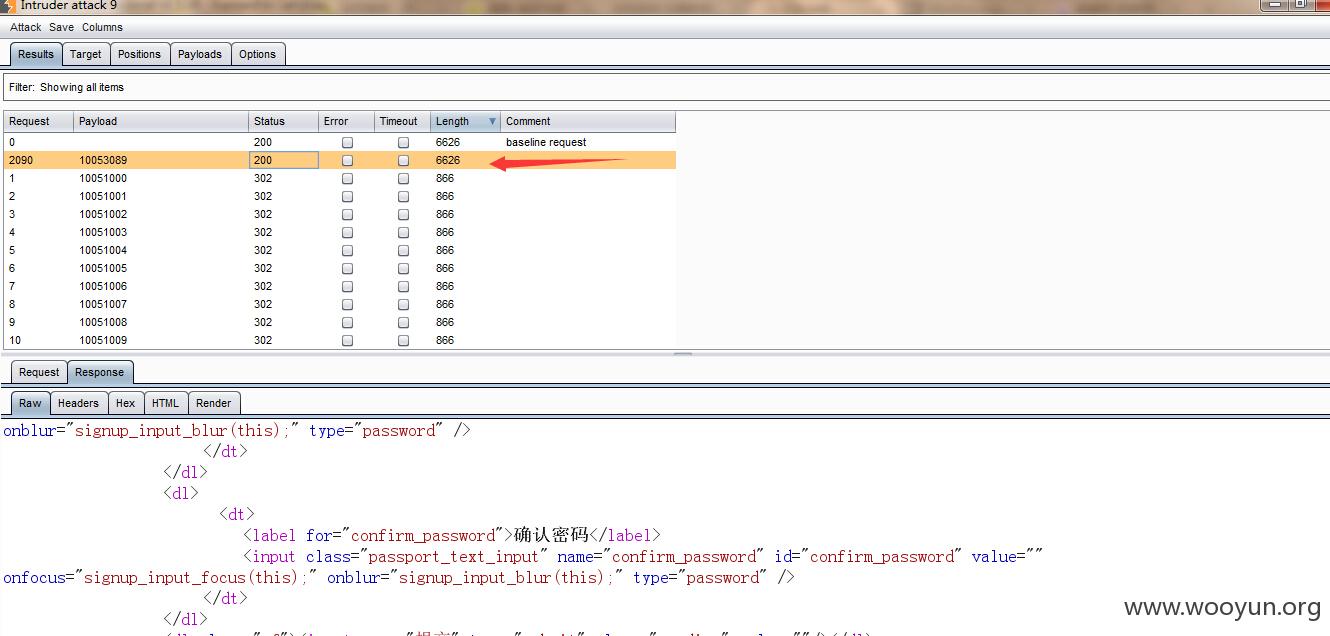1330x636 pixels.
Task: Sort by the Comment column header
Action: (x=588, y=121)
